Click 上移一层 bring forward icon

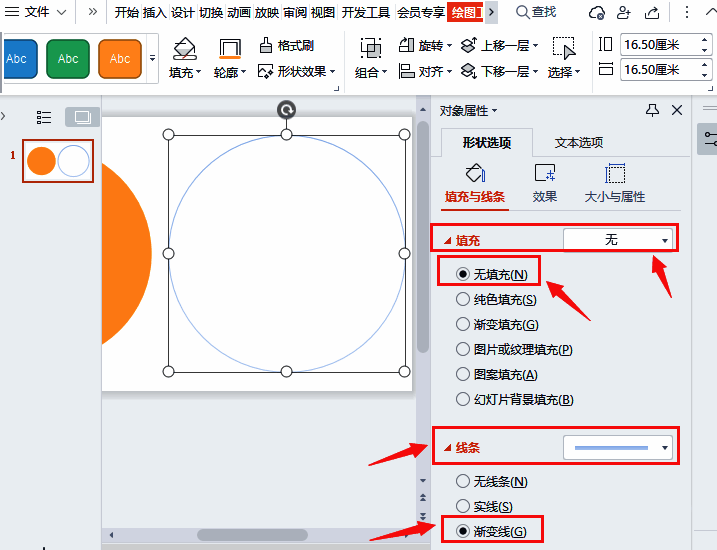click(x=469, y=45)
